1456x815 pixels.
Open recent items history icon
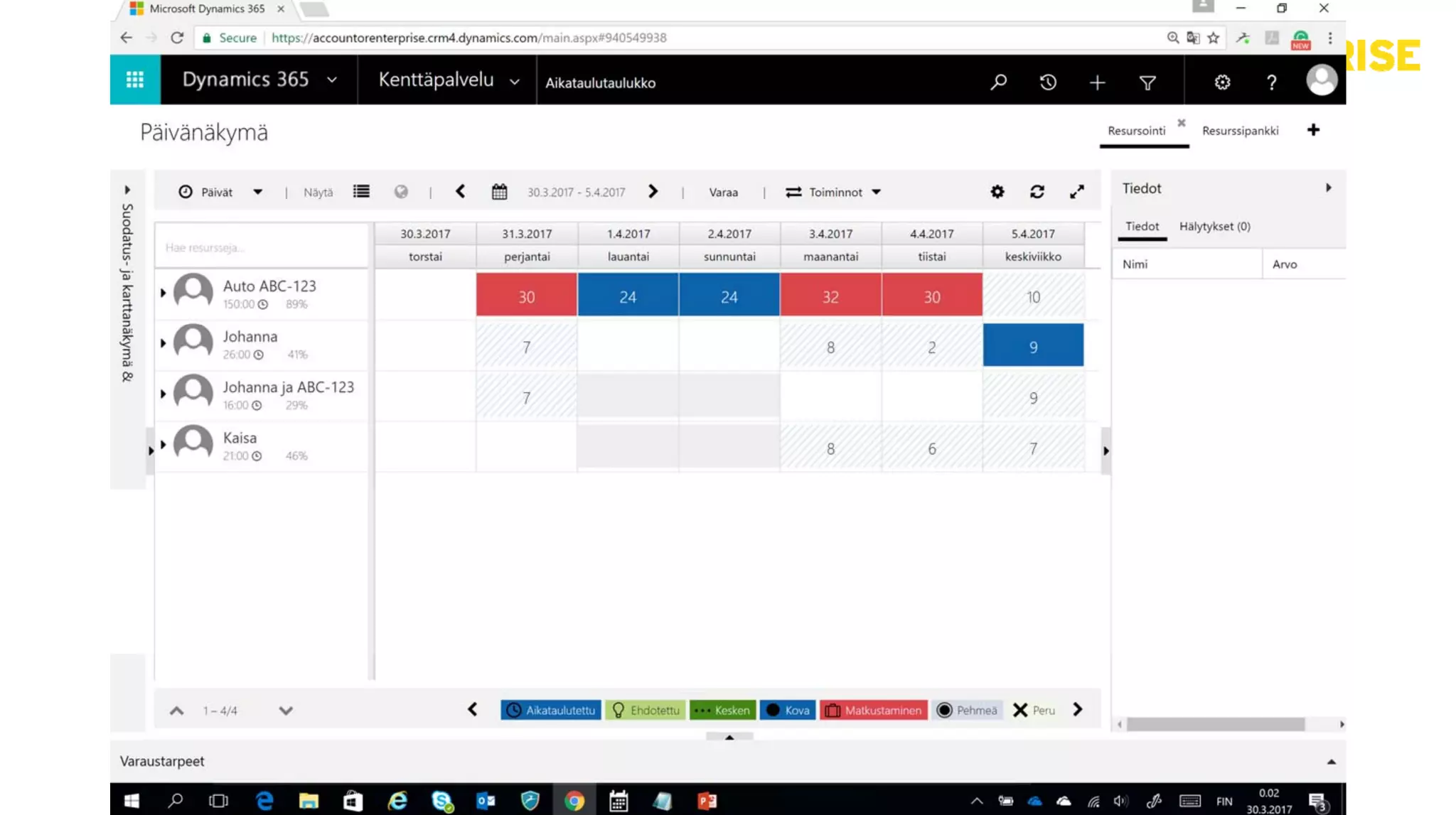pyautogui.click(x=1048, y=82)
